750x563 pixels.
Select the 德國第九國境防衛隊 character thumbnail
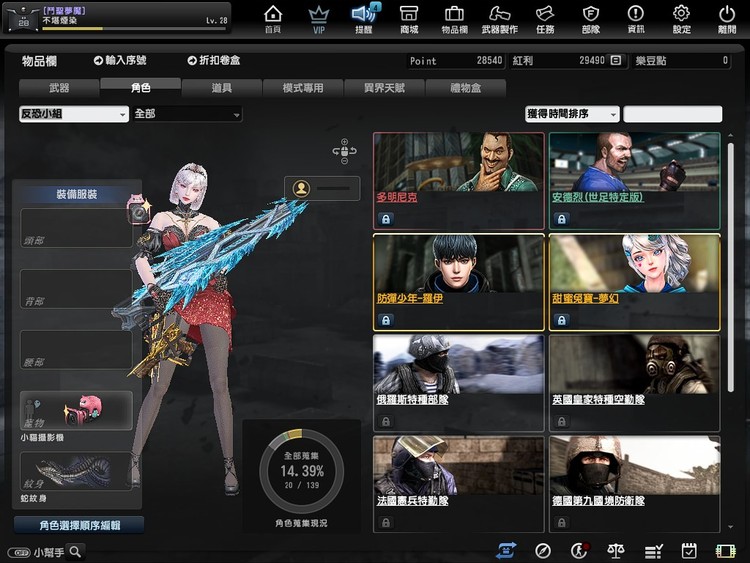click(635, 465)
